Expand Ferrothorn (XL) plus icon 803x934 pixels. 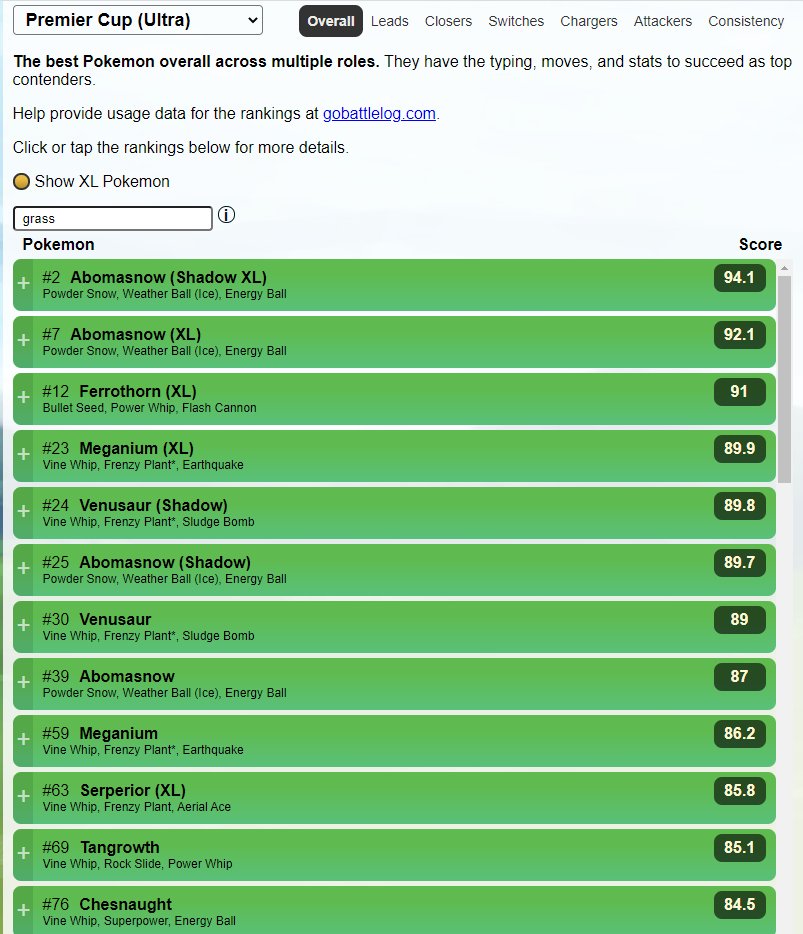click(23, 397)
